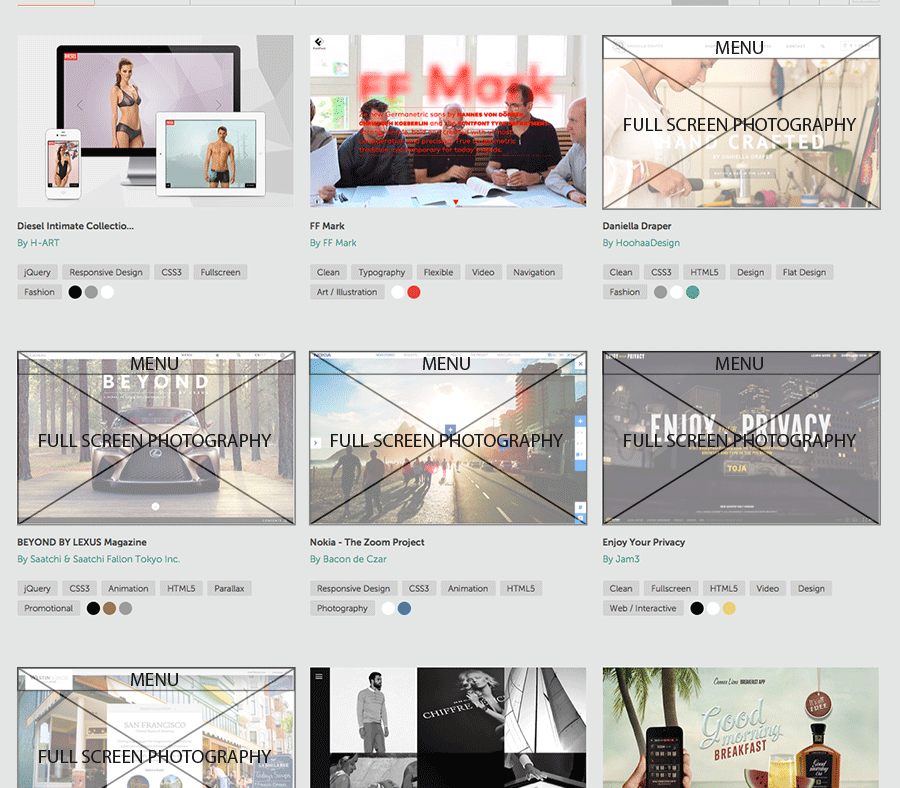Open the FF Mark site thumbnail
Image resolution: width=900 pixels, height=788 pixels.
(x=448, y=121)
